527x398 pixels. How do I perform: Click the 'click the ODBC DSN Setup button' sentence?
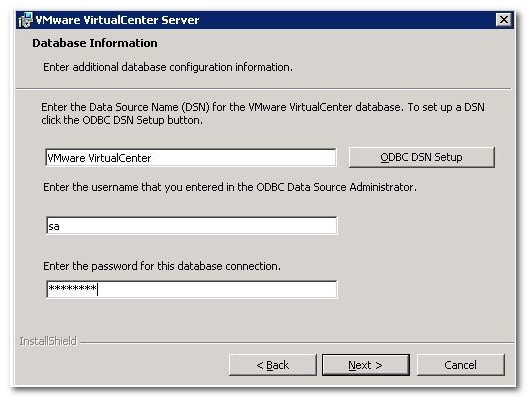click(x=122, y=120)
